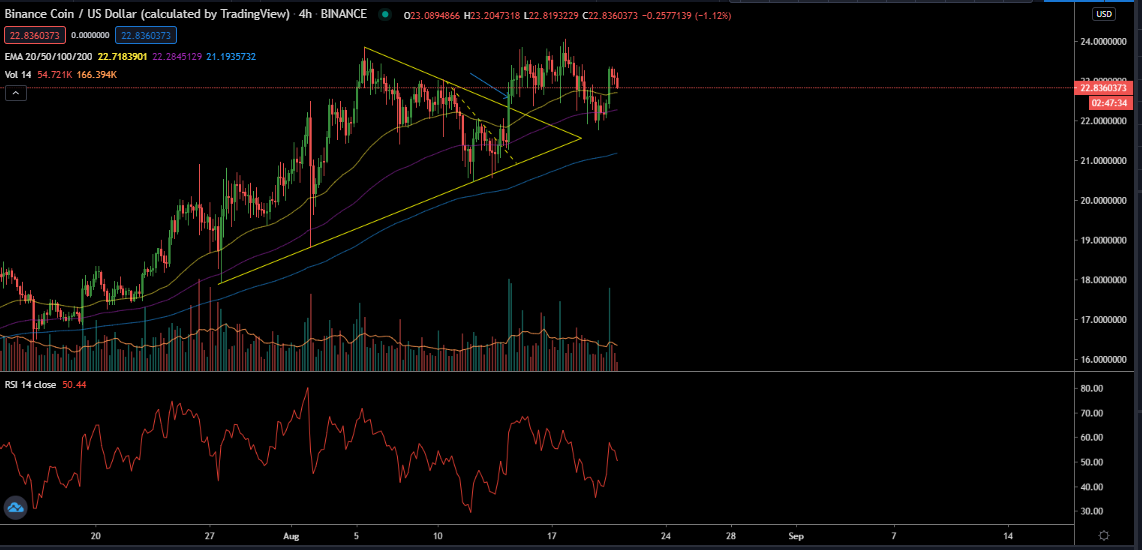
Task: Select the RSI 14 close indicator legend
Action: pyautogui.click(x=32, y=385)
